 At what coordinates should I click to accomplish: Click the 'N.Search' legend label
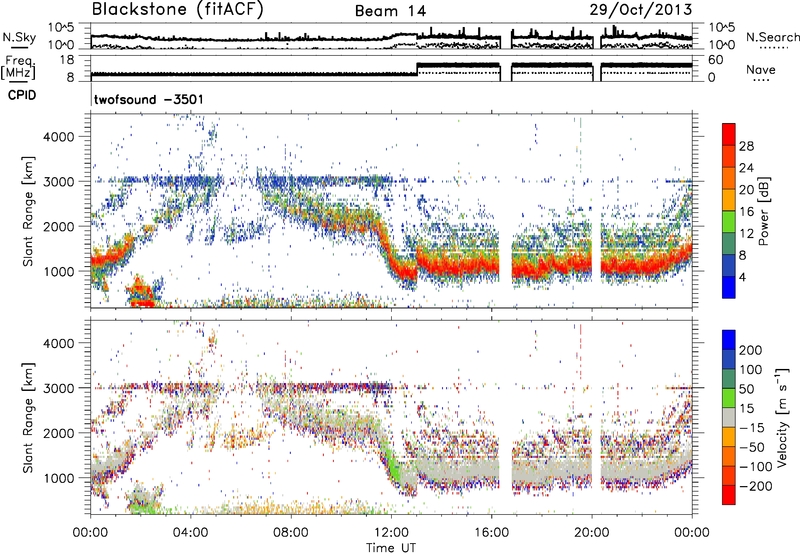(x=772, y=37)
